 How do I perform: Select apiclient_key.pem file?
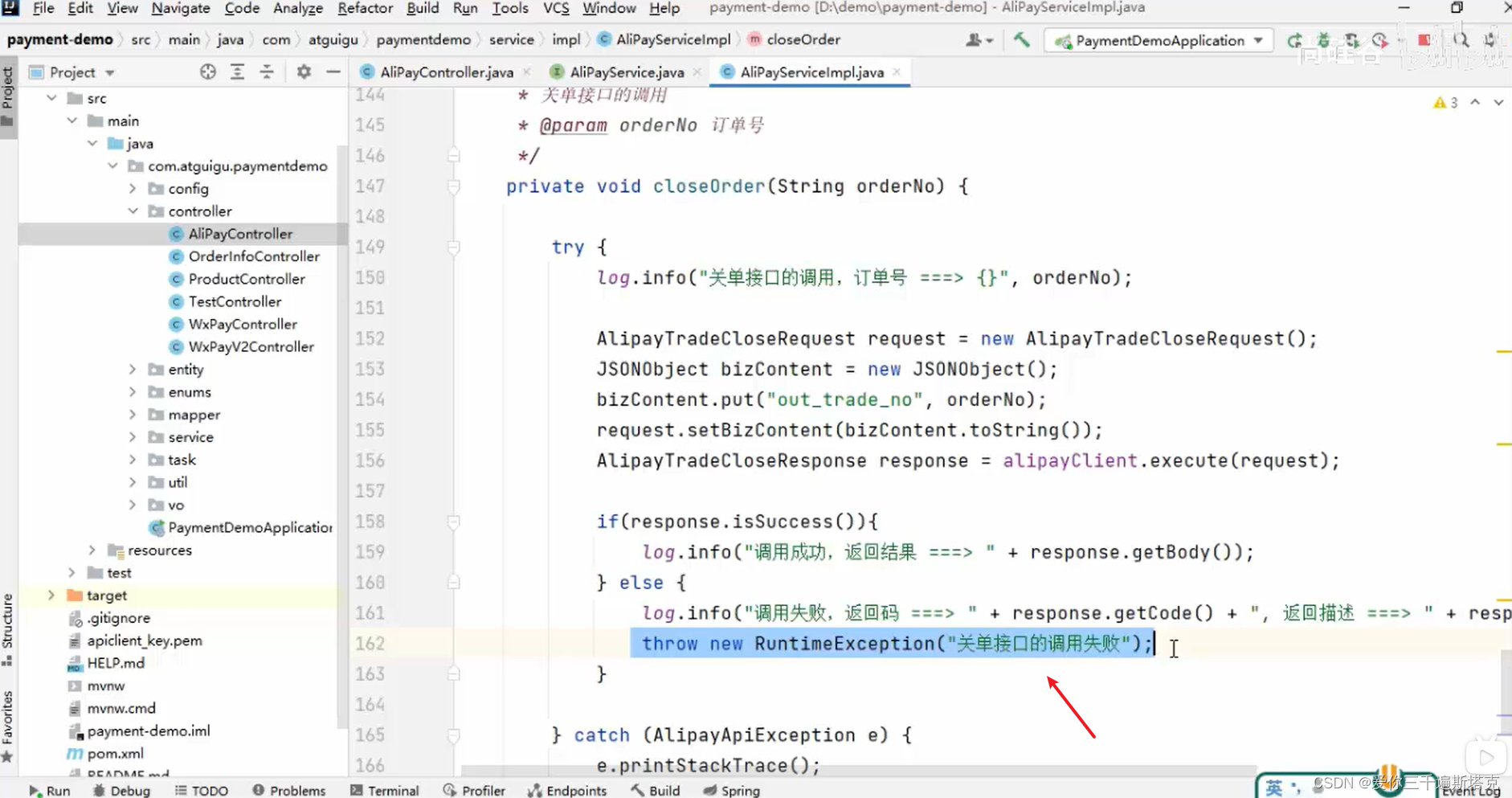(x=145, y=640)
